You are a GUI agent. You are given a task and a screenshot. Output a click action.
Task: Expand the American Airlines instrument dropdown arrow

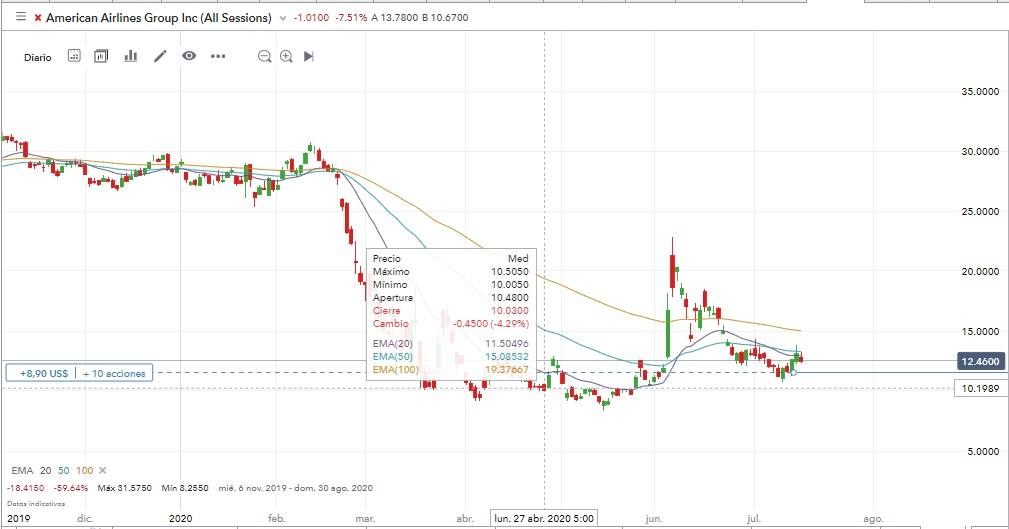pyautogui.click(x=282, y=19)
